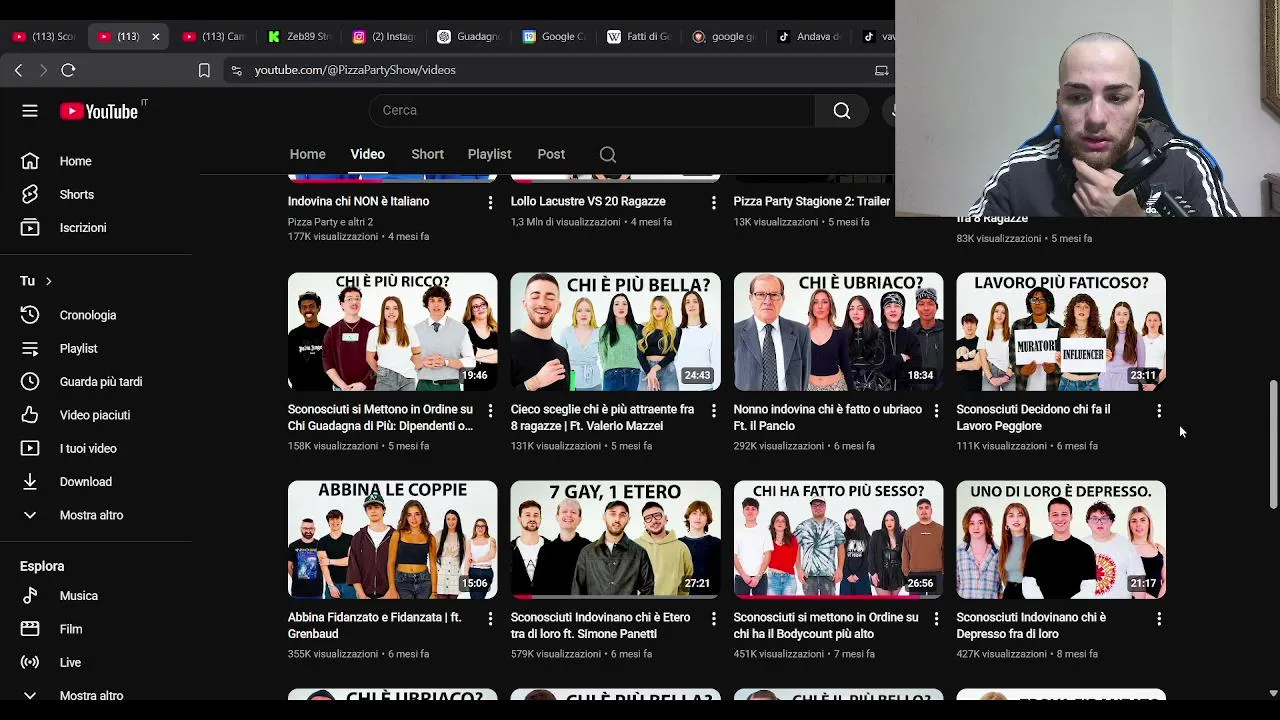
Task: Click the bookmark icon in address bar
Action: (x=204, y=70)
